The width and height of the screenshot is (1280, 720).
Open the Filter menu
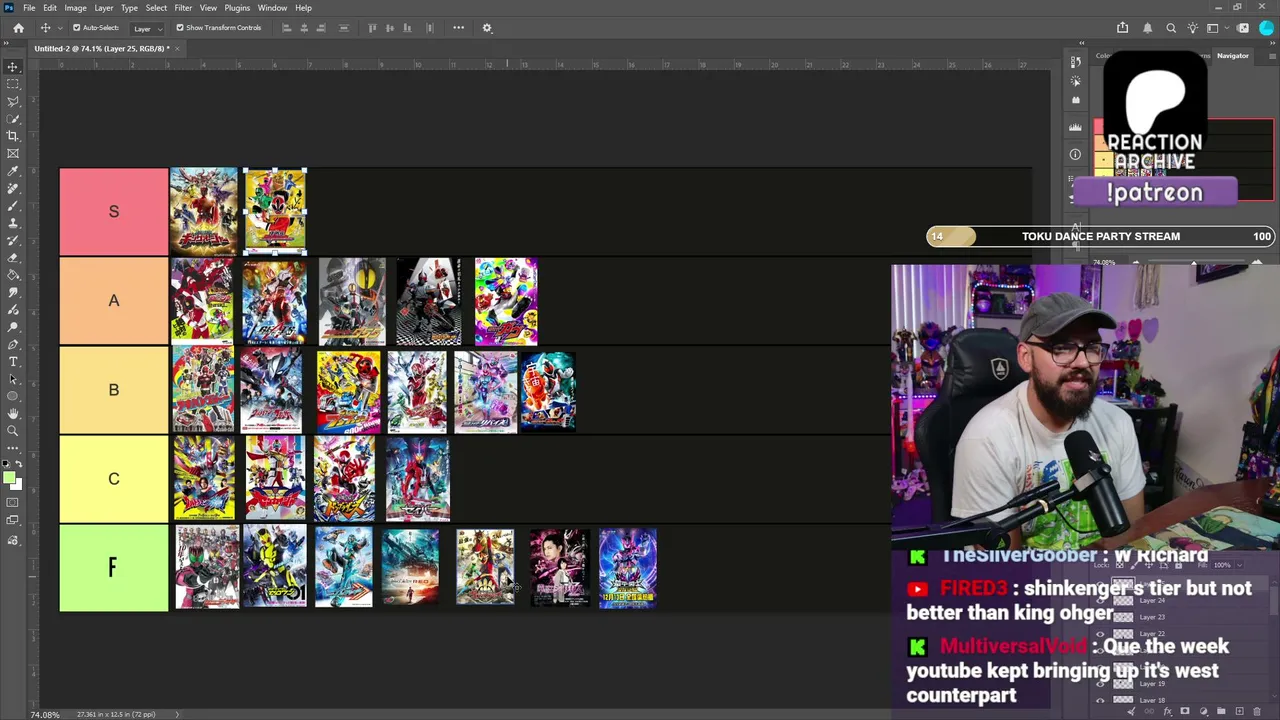pos(183,8)
